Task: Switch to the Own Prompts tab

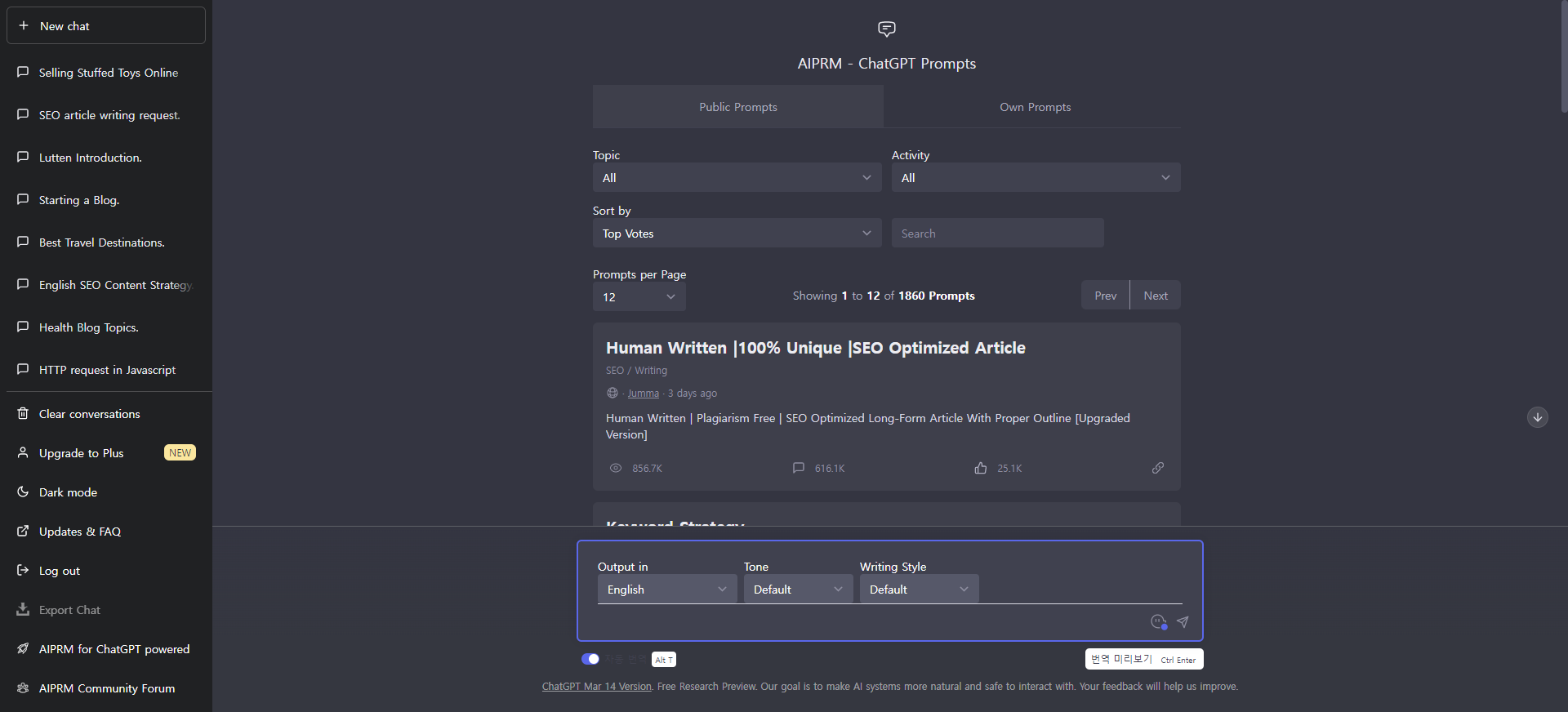Action: click(x=1035, y=107)
